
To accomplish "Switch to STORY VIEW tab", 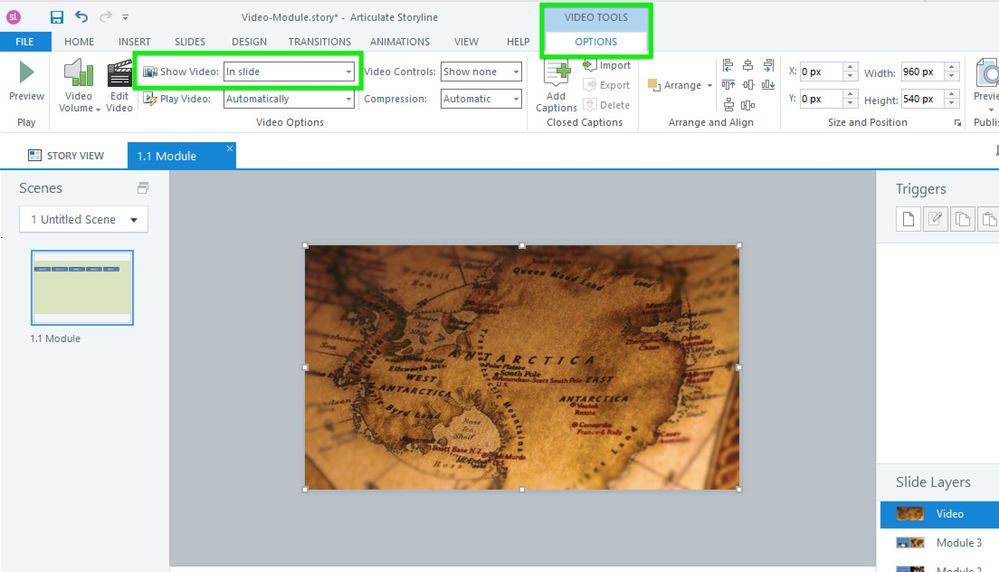I will pyautogui.click(x=66, y=155).
